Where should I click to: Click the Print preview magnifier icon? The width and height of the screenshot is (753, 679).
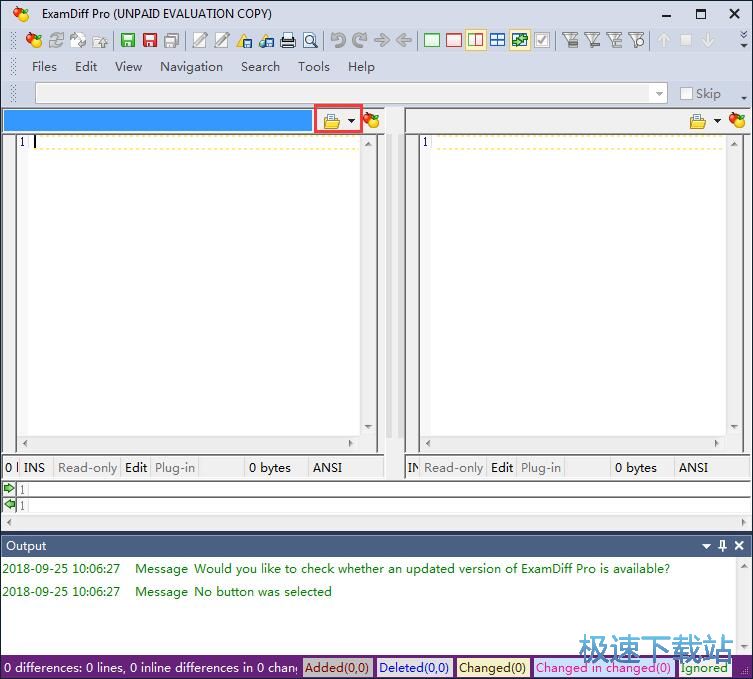tap(310, 40)
